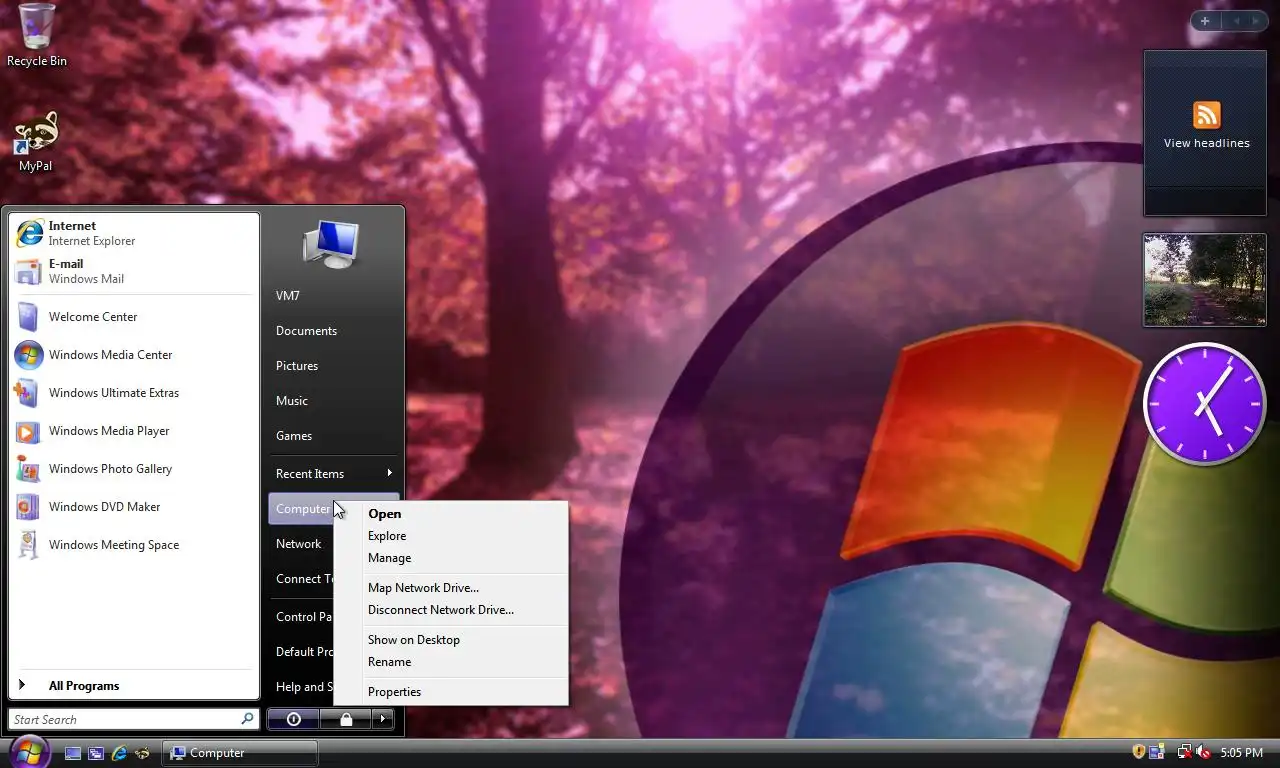Launch MyPal from the Quick Launch bar
1280x768 pixels.
click(143, 753)
